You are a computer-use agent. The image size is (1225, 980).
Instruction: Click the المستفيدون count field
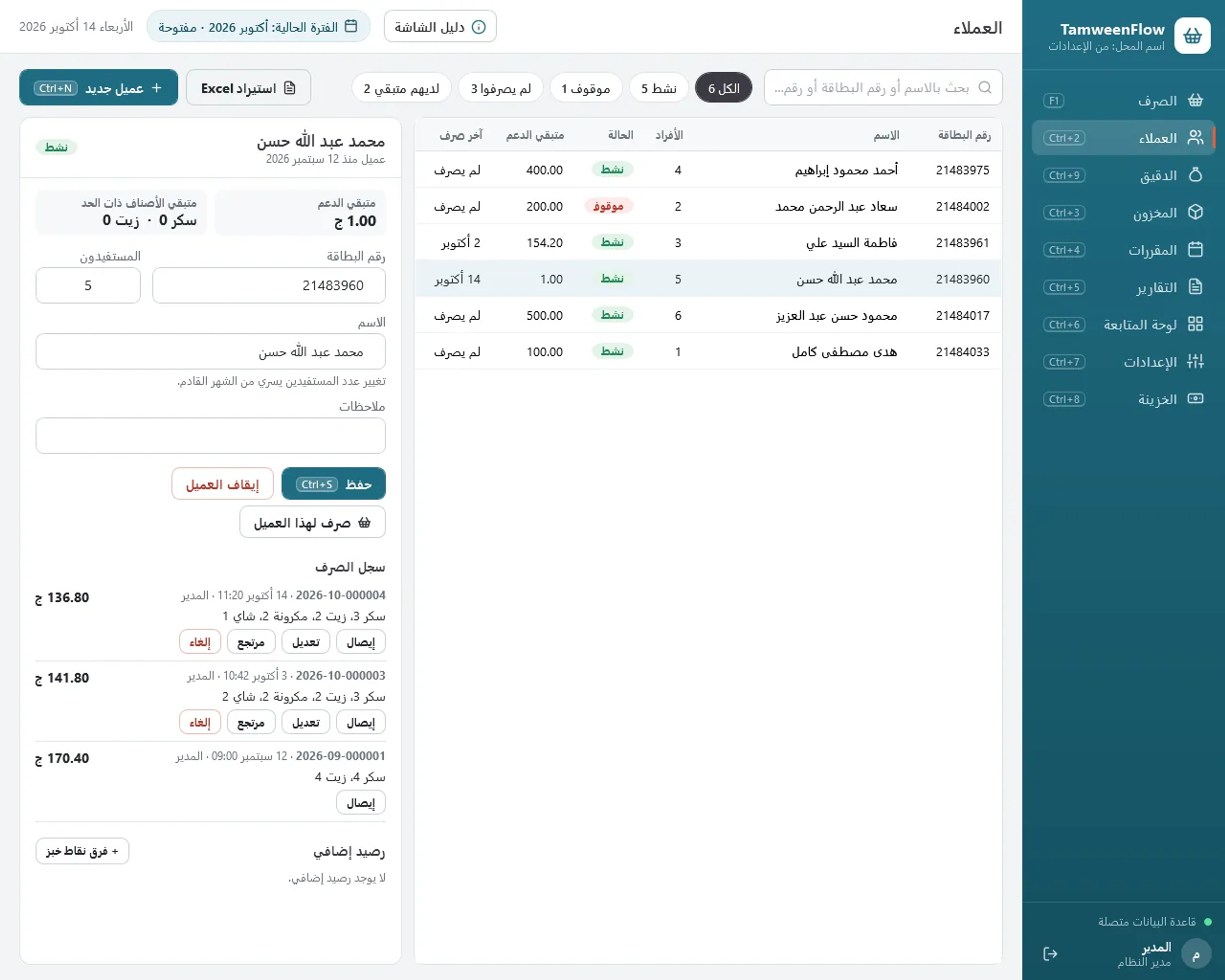[x=88, y=285]
